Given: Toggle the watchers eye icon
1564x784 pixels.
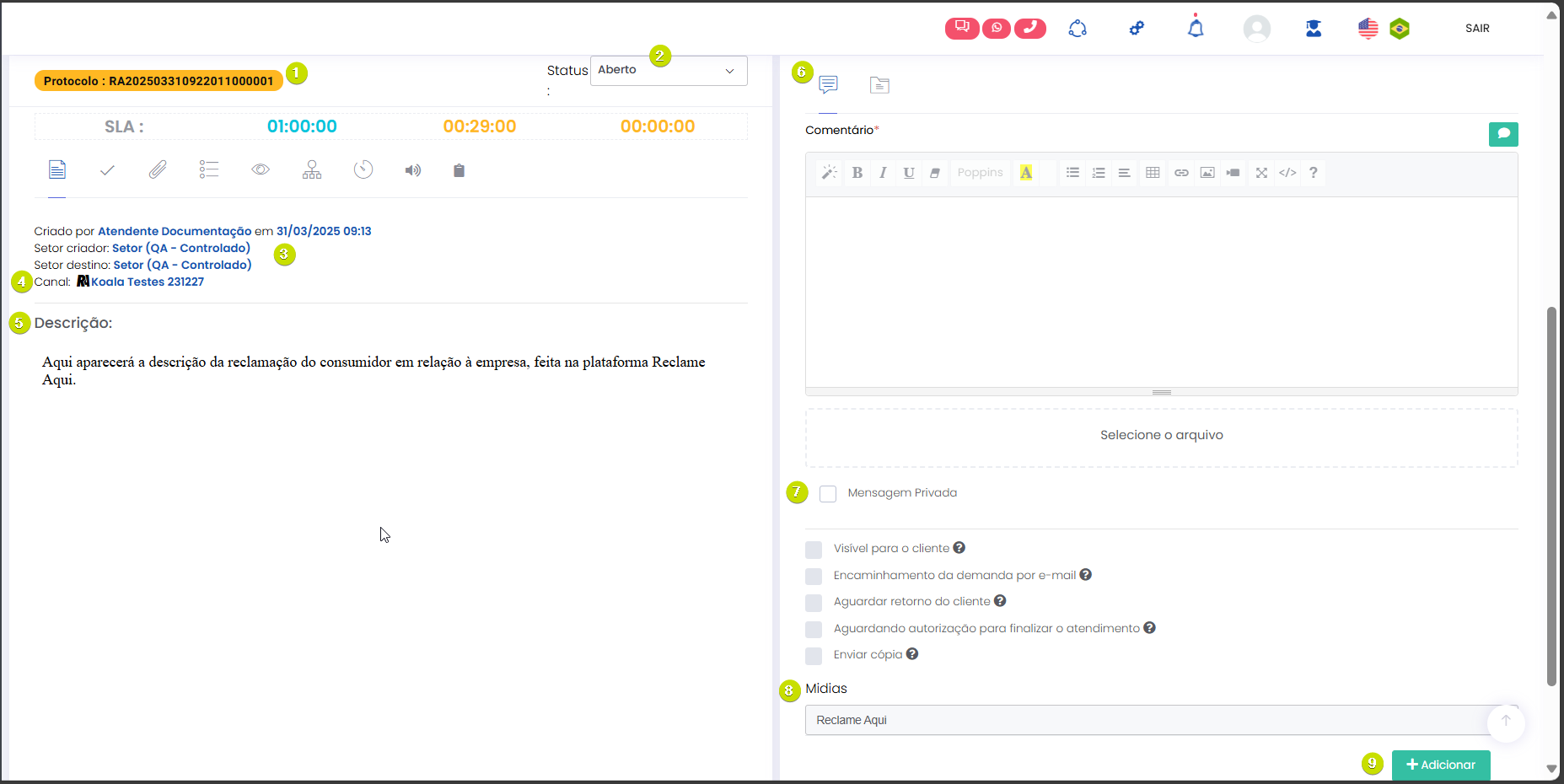Looking at the screenshot, I should [x=261, y=170].
